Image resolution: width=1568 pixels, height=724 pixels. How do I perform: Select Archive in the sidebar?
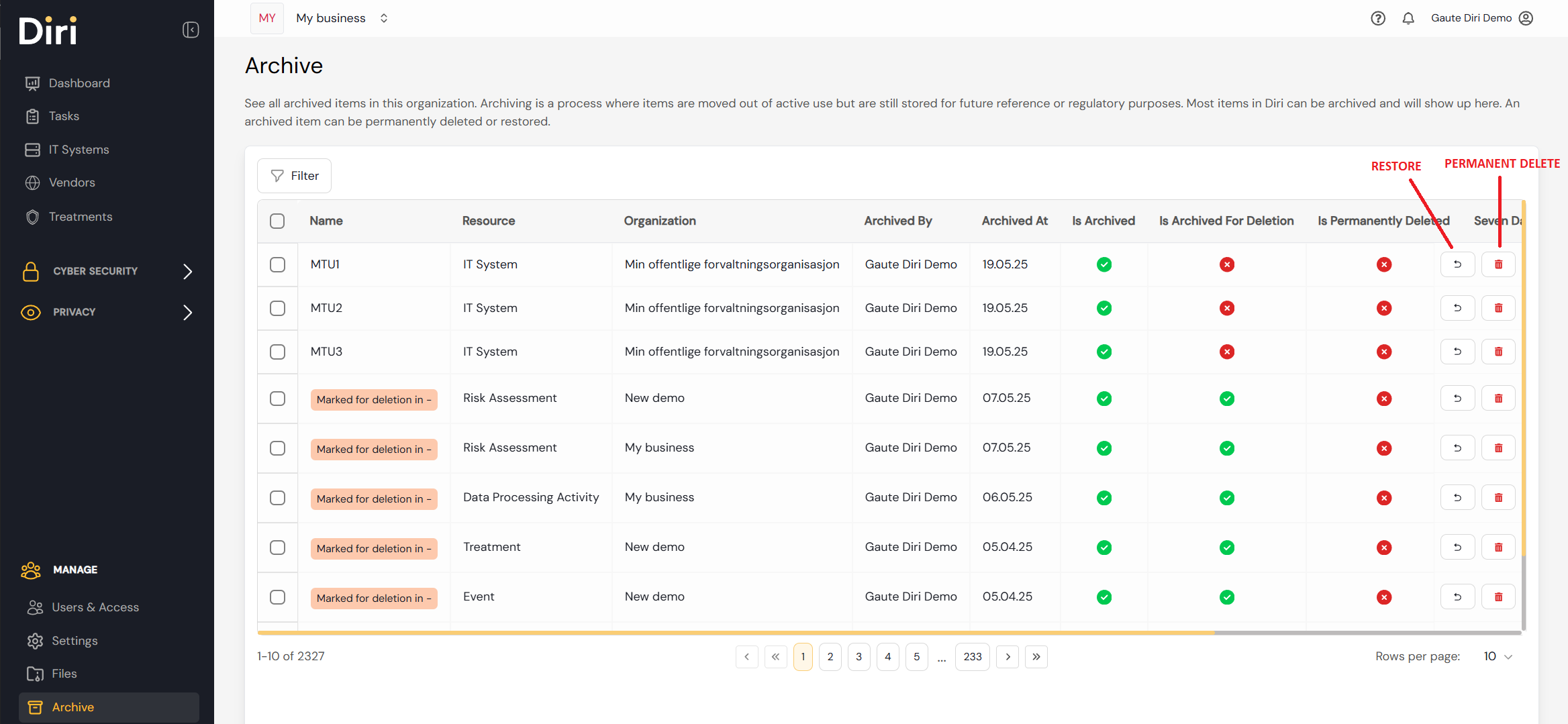[x=109, y=707]
